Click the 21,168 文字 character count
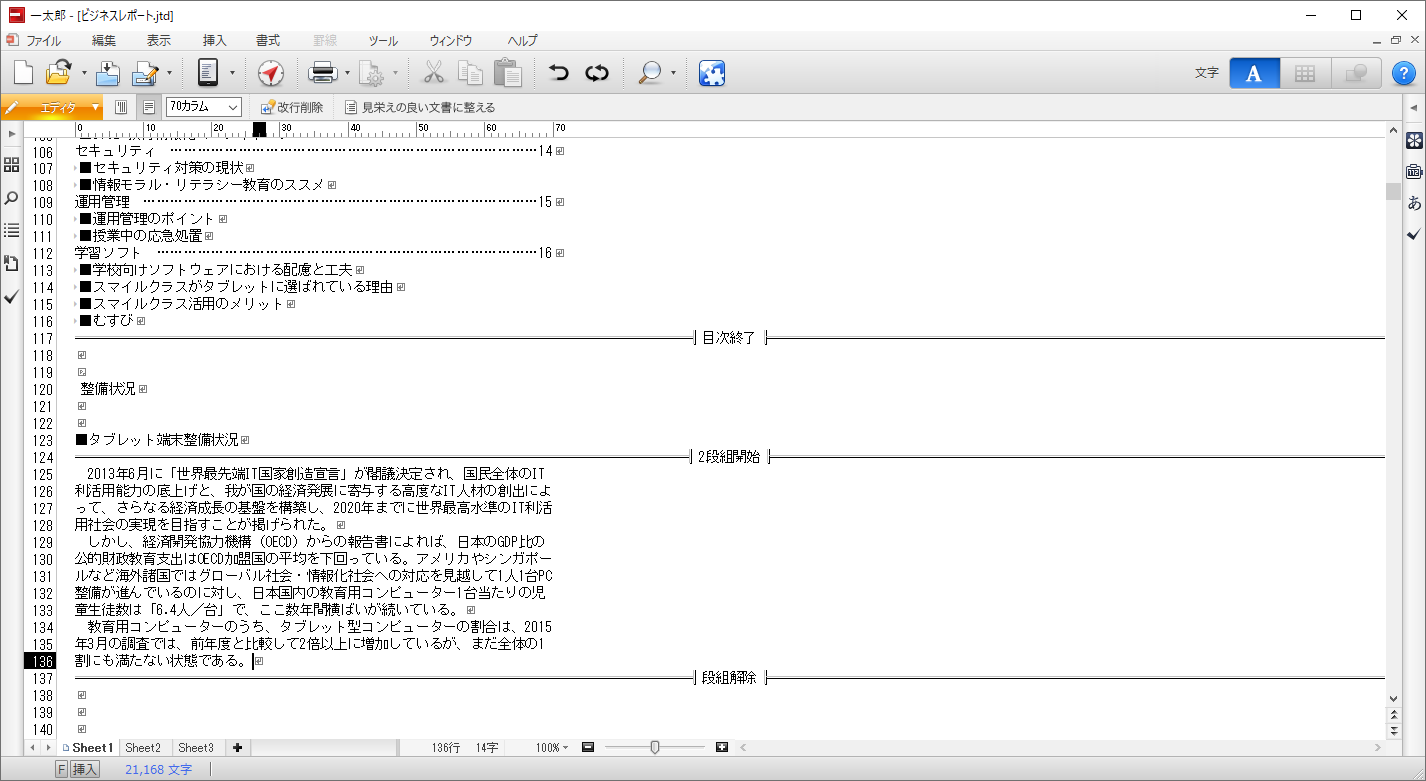The image size is (1426, 781). tap(158, 770)
